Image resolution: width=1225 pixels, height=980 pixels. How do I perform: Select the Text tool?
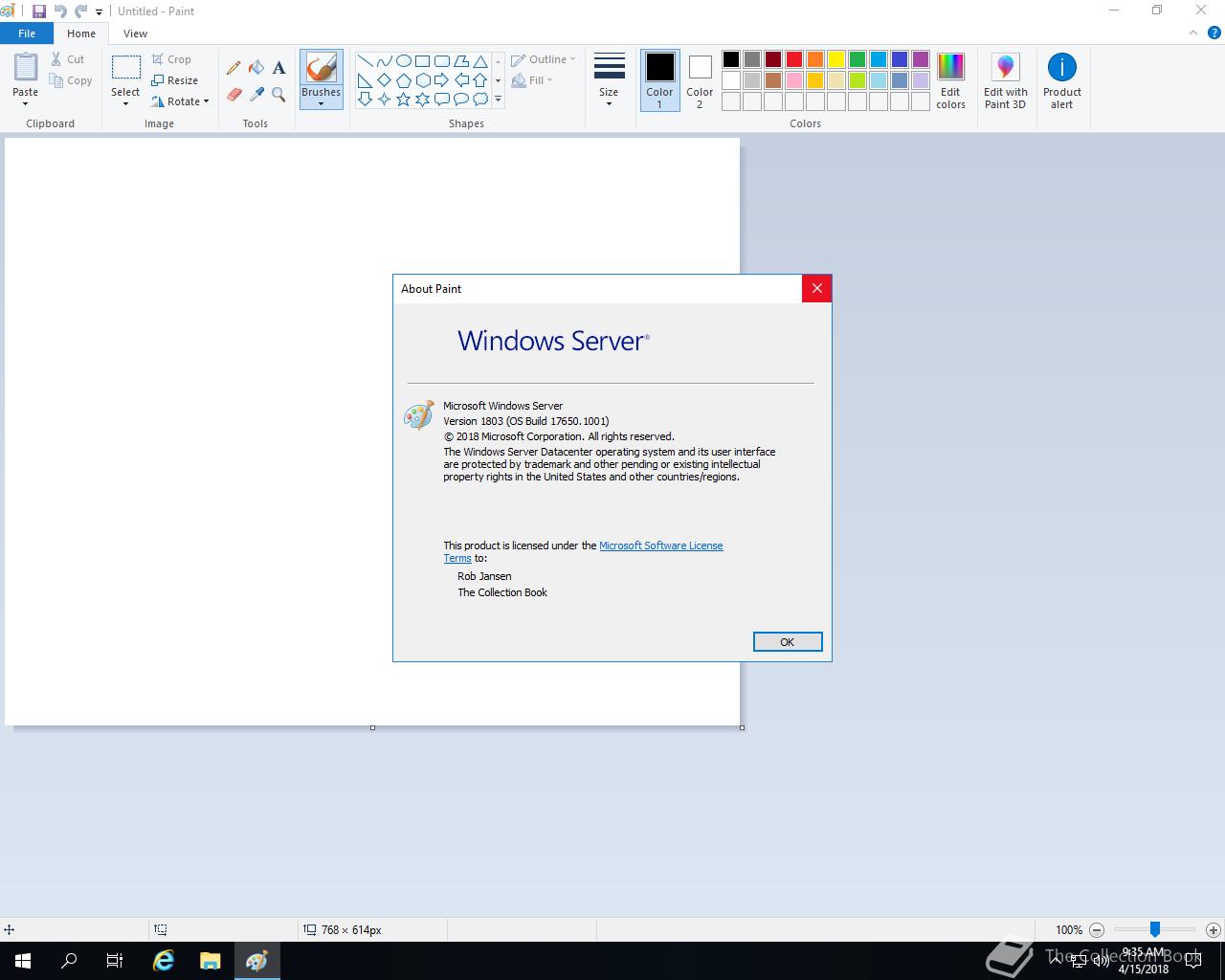click(278, 68)
